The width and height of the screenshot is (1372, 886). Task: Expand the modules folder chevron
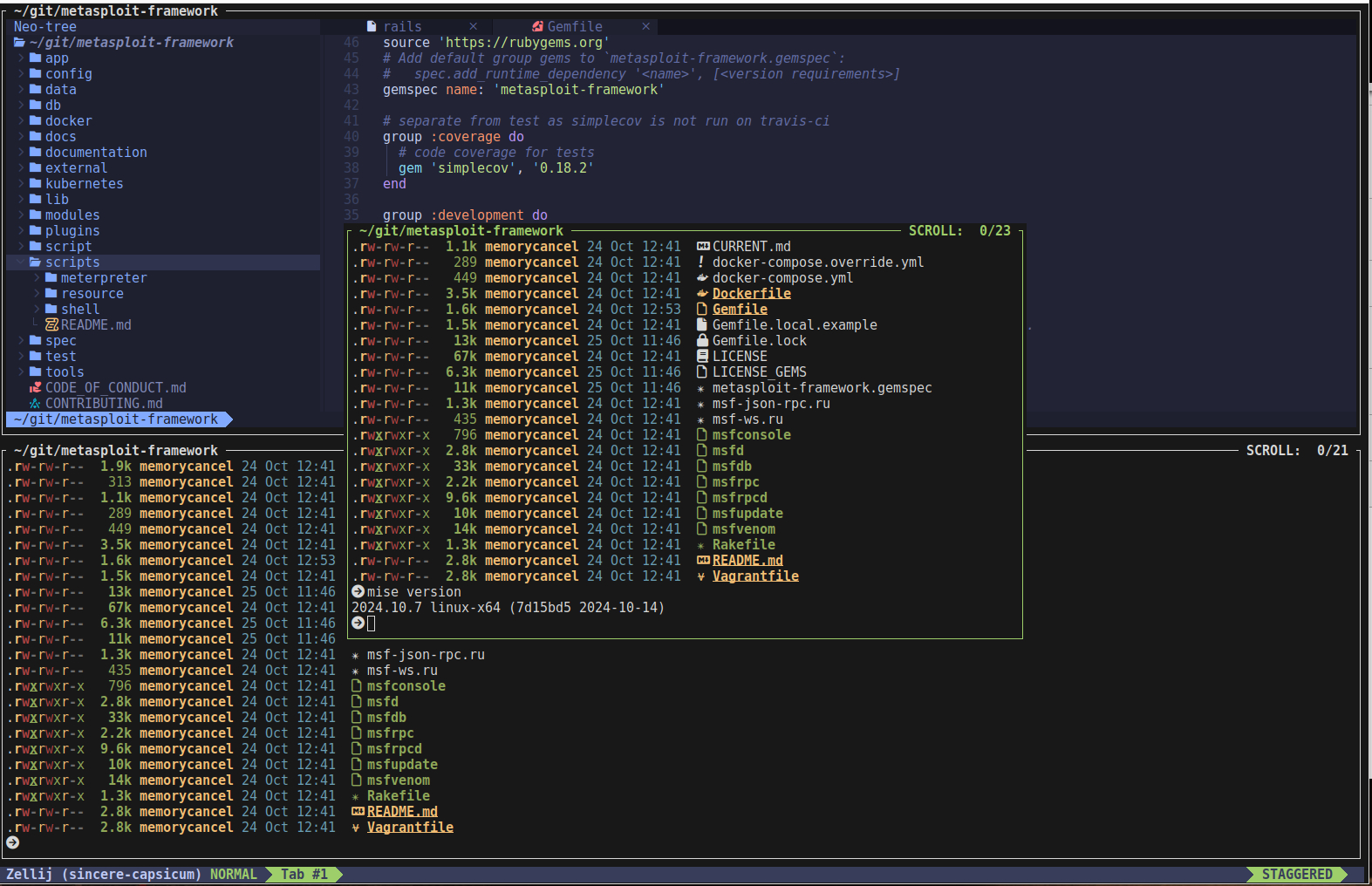(x=22, y=215)
